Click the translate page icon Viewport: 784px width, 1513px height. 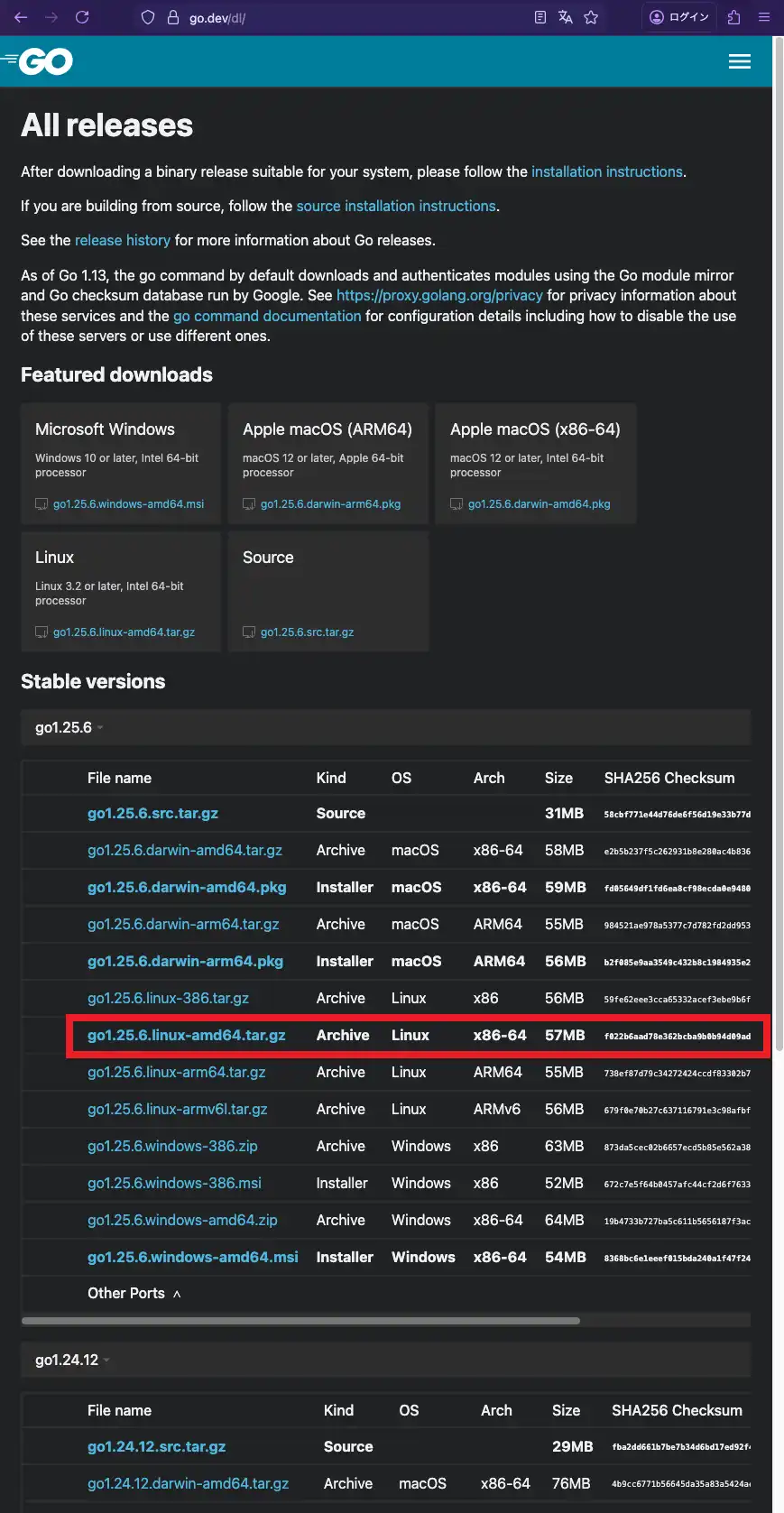coord(566,17)
